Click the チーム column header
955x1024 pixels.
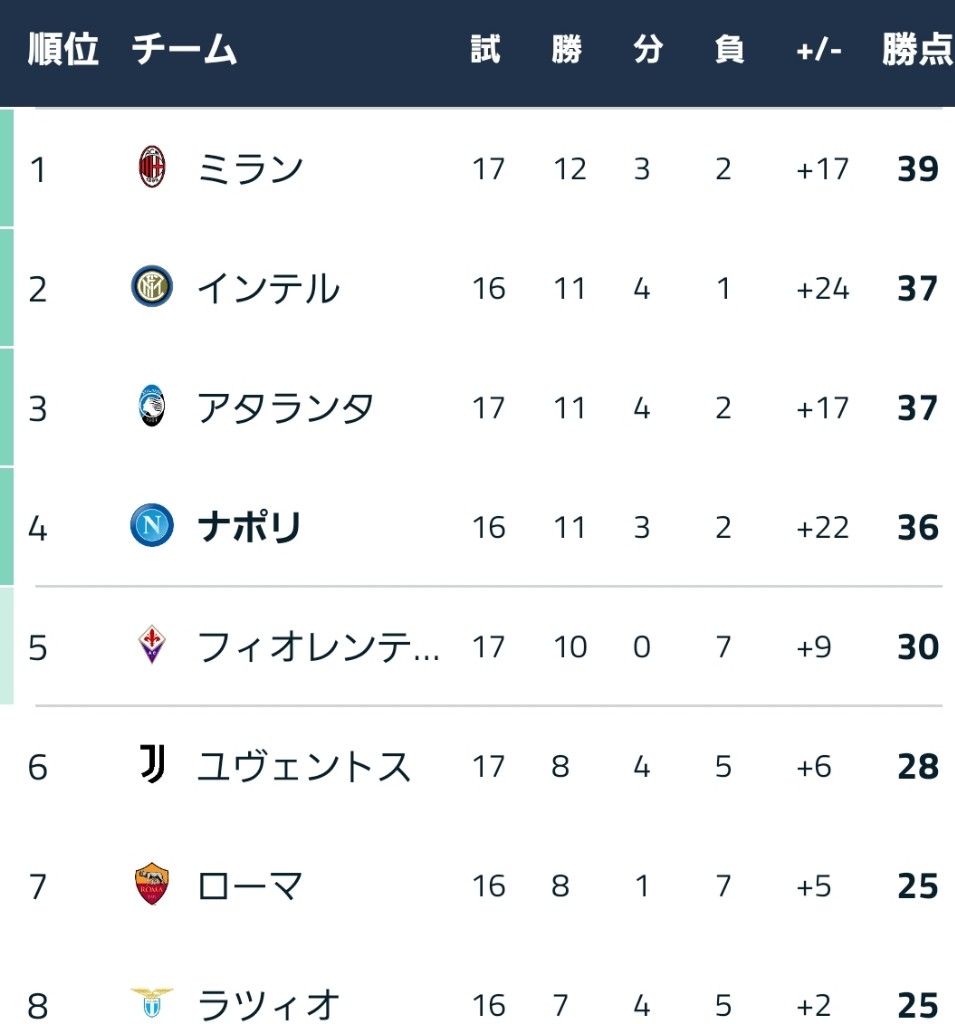coord(184,50)
